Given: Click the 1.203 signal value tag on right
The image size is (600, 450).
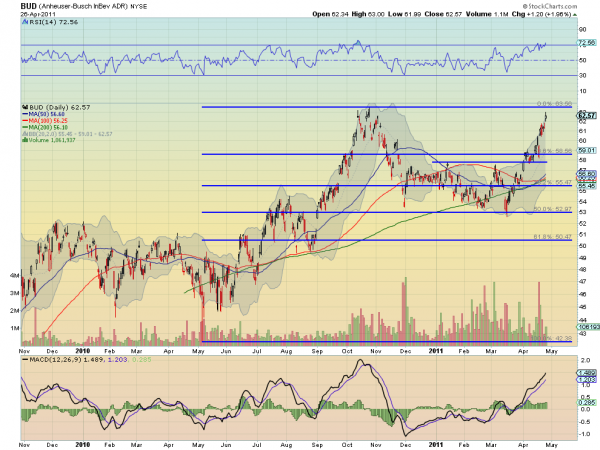Looking at the screenshot, I should (587, 379).
